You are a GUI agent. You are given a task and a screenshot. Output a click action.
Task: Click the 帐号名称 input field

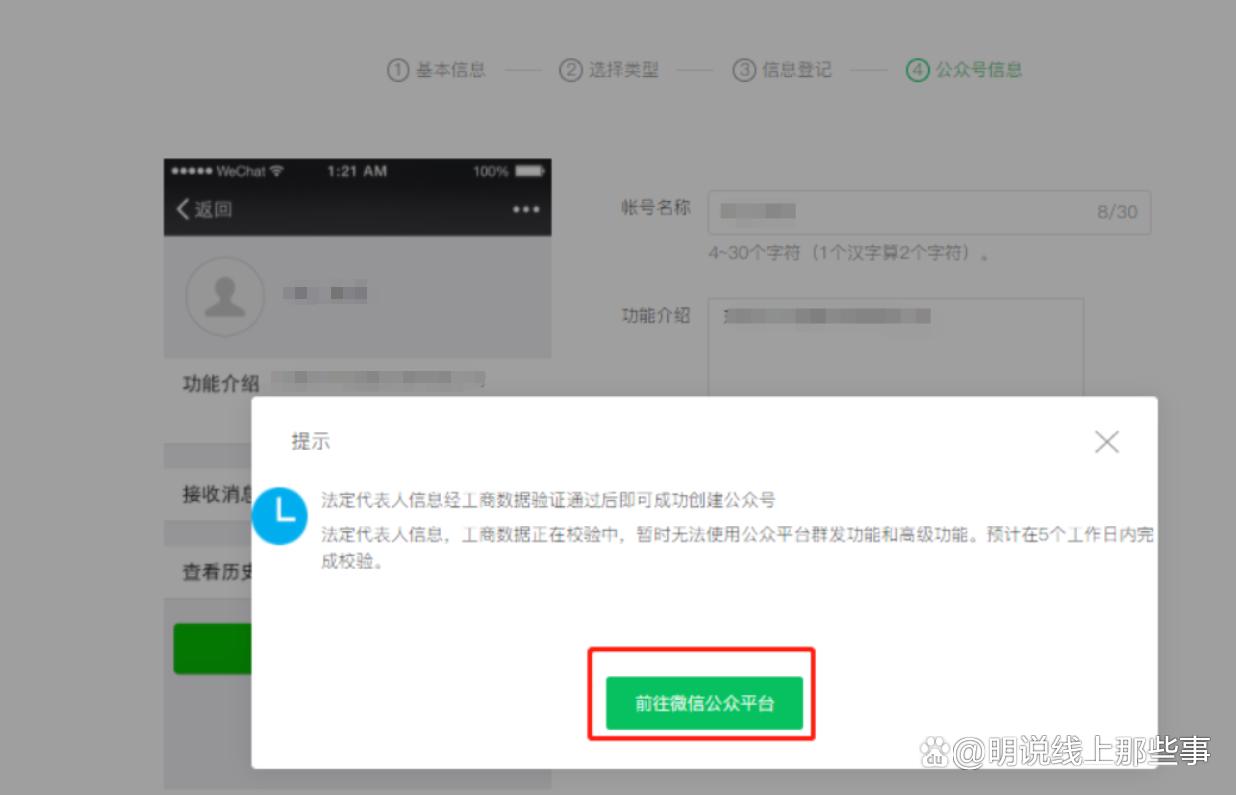tap(929, 212)
